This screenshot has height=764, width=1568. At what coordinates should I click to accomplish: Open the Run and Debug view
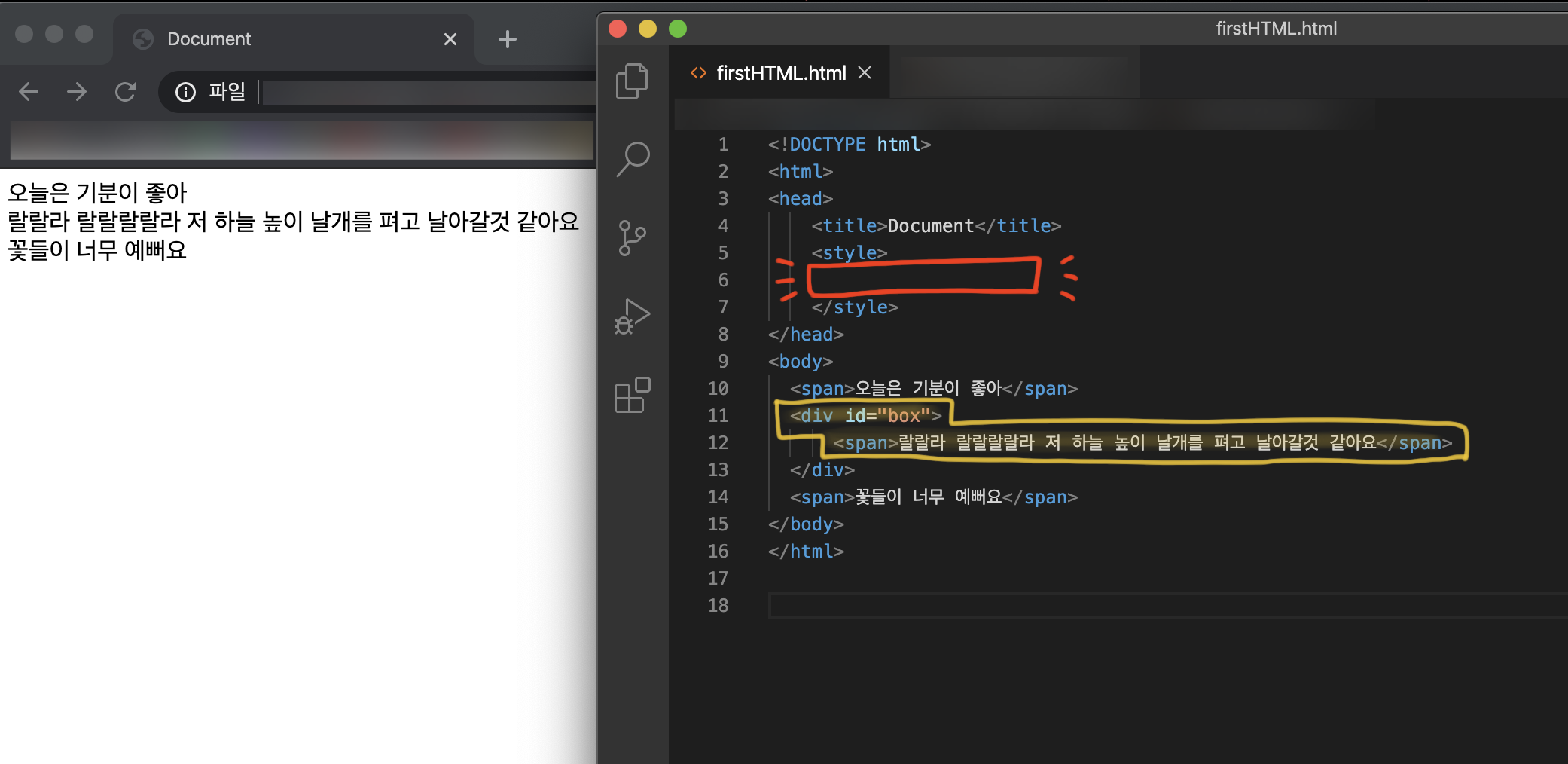click(632, 317)
